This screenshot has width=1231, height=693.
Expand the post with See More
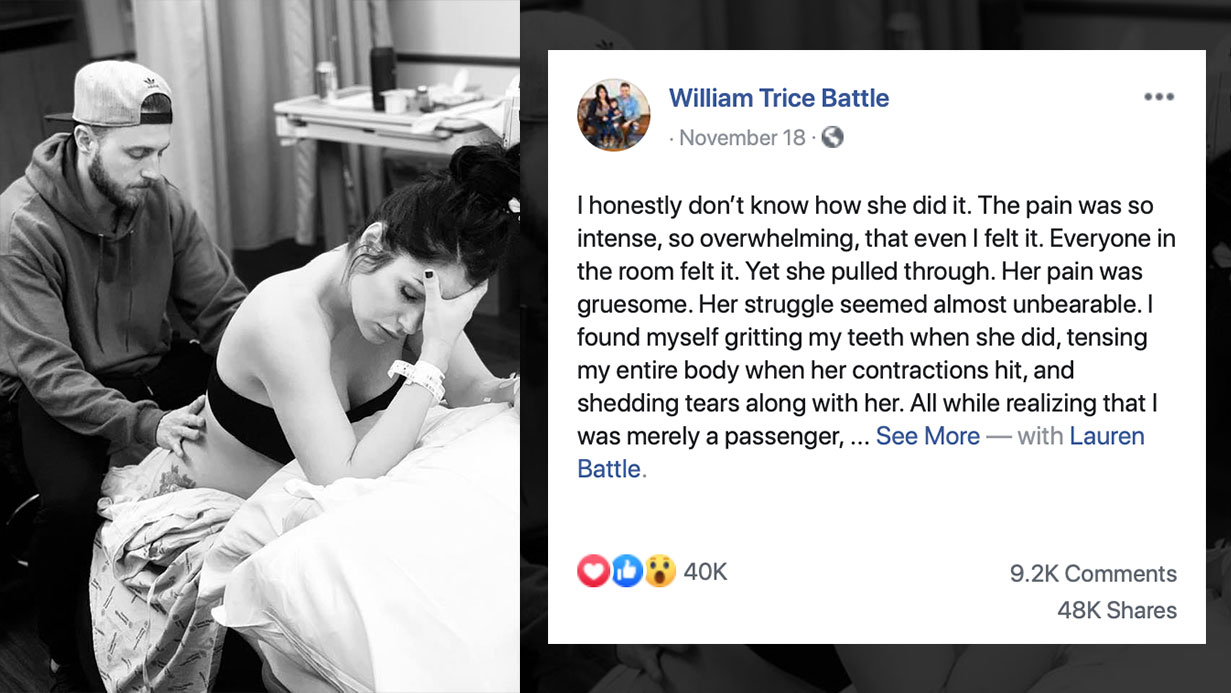(x=927, y=436)
